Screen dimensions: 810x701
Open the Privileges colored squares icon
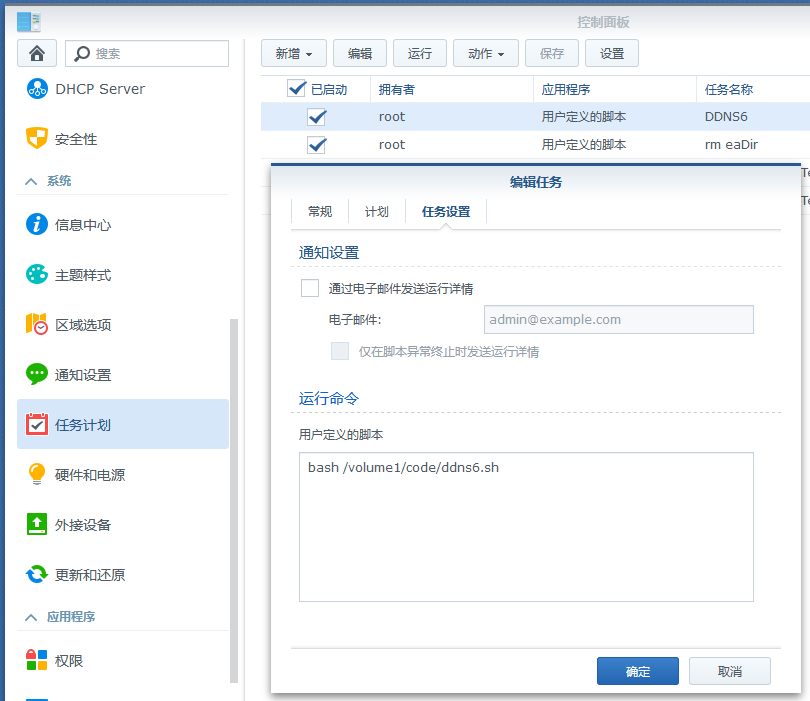point(37,660)
